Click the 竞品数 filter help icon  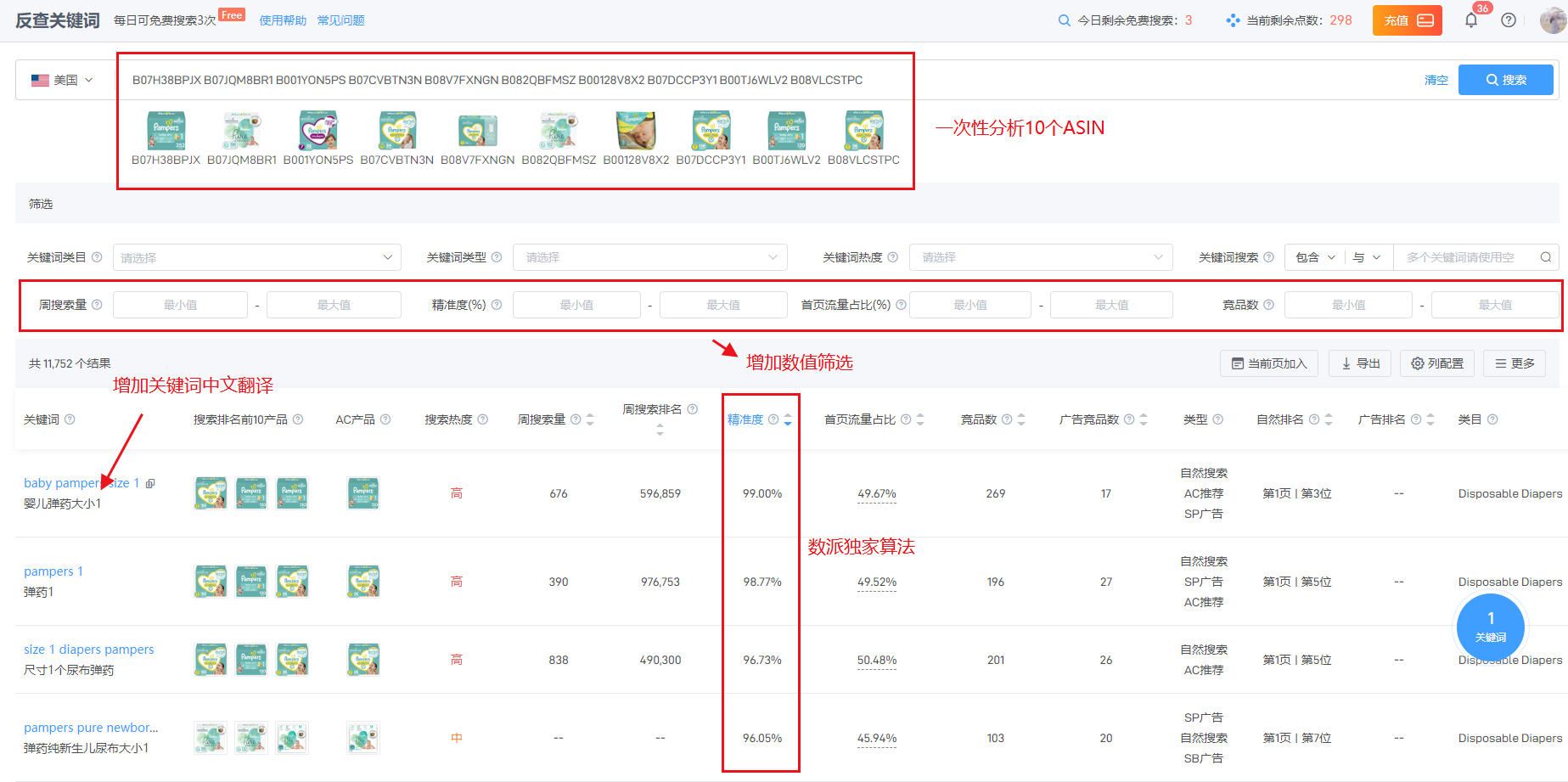tap(1268, 305)
